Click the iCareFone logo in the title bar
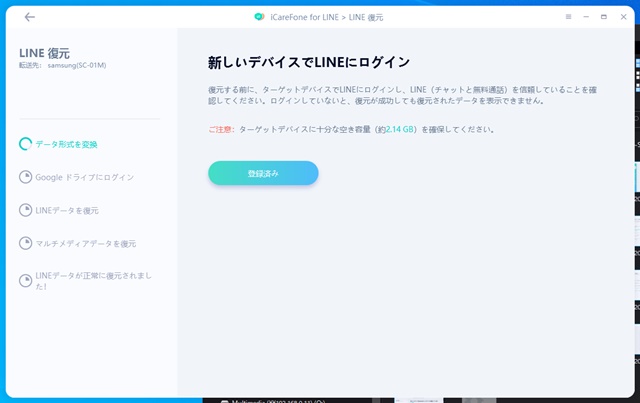The height and width of the screenshot is (403, 640). [x=259, y=17]
